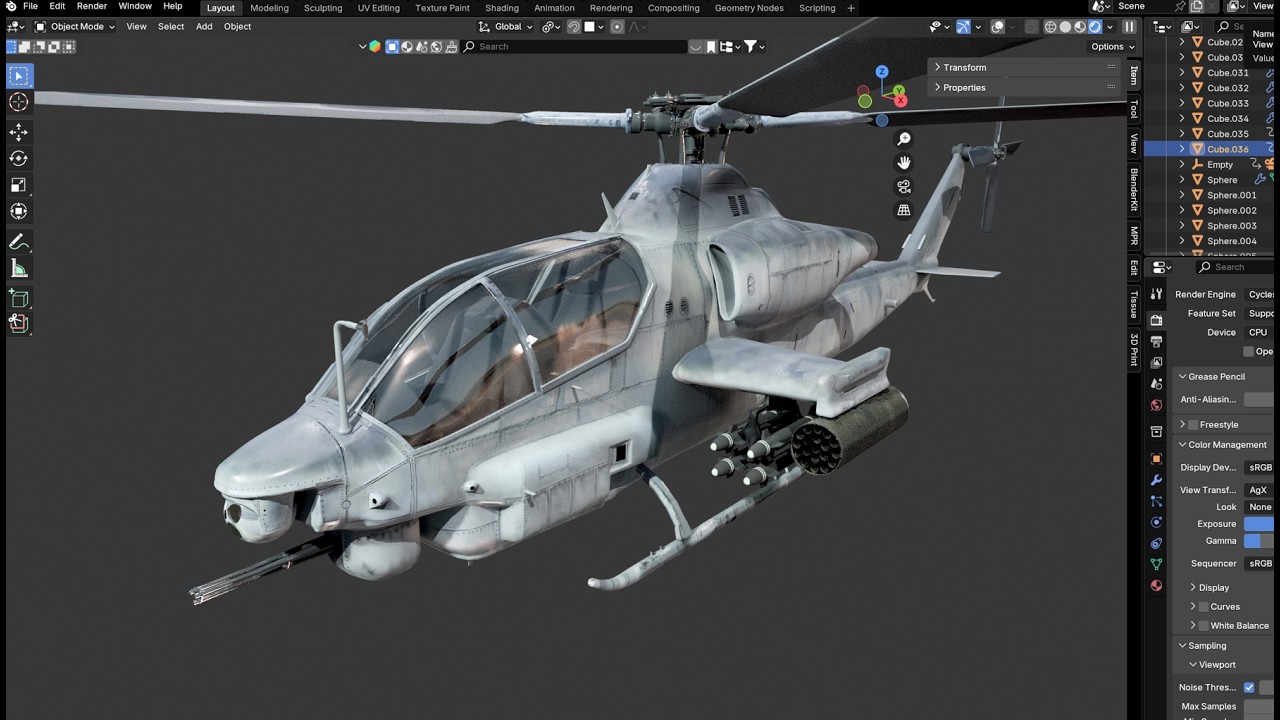
Task: Open the Object Data properties tab
Action: [1157, 564]
